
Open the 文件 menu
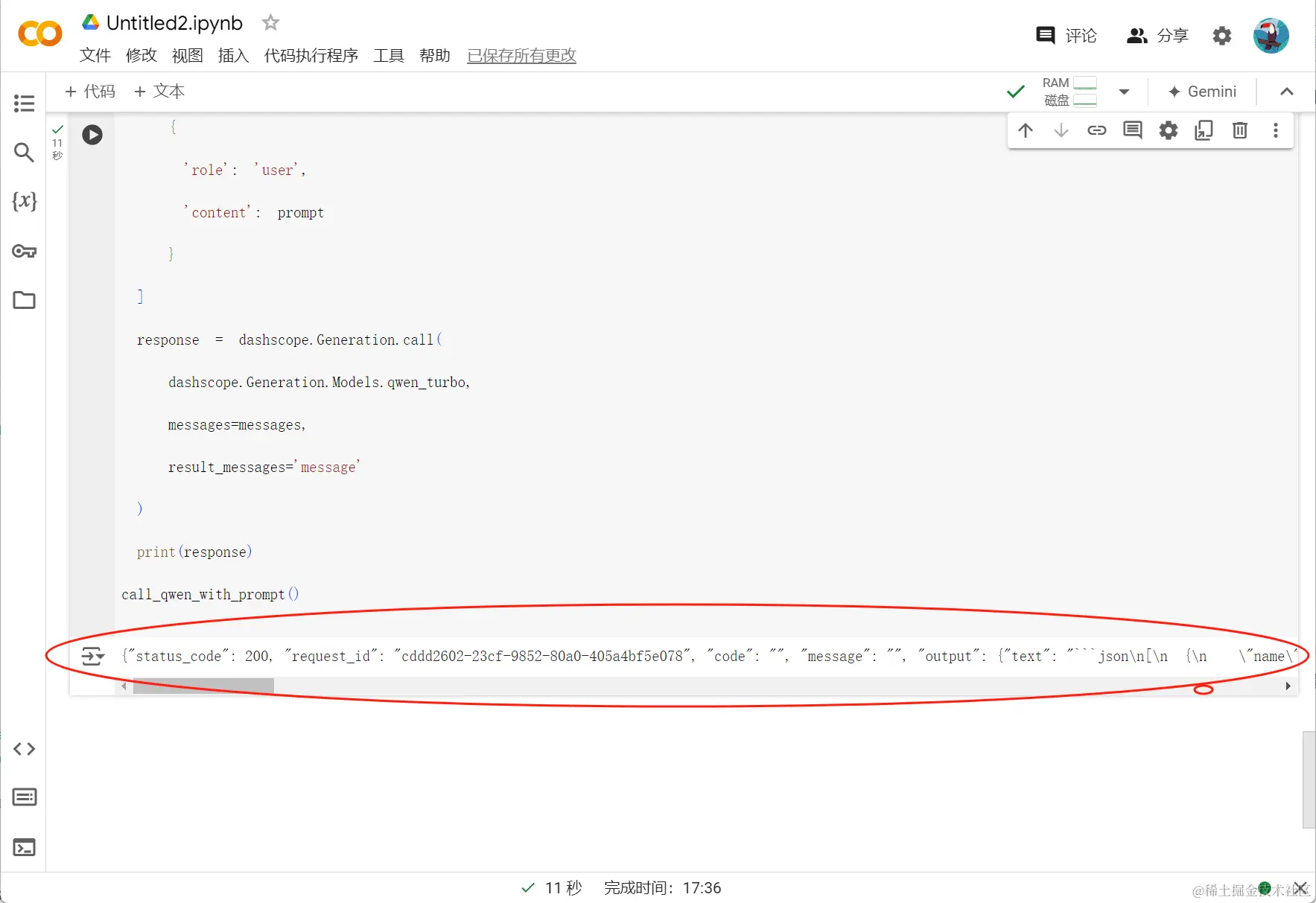95,55
